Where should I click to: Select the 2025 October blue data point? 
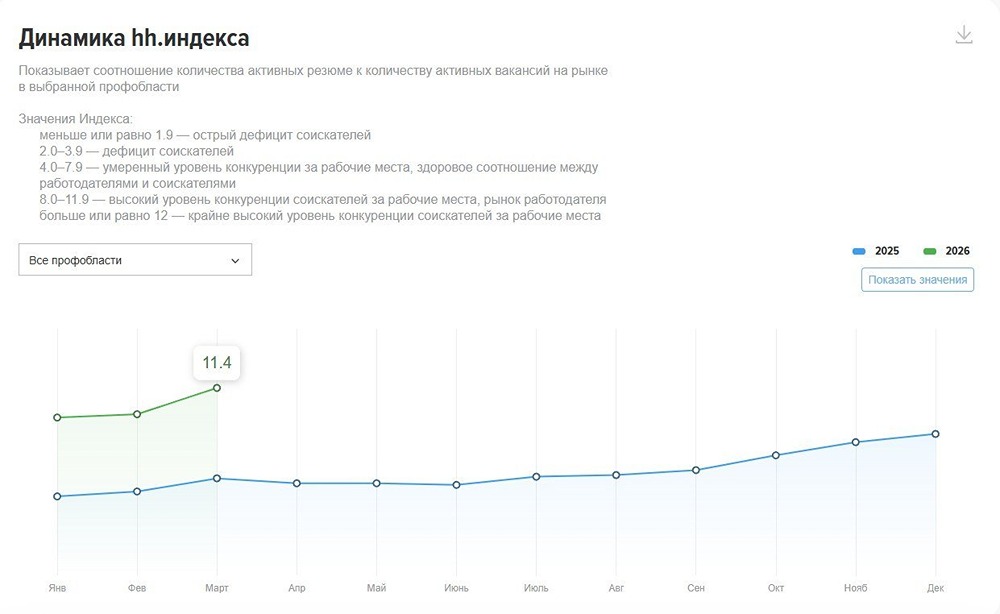point(776,456)
